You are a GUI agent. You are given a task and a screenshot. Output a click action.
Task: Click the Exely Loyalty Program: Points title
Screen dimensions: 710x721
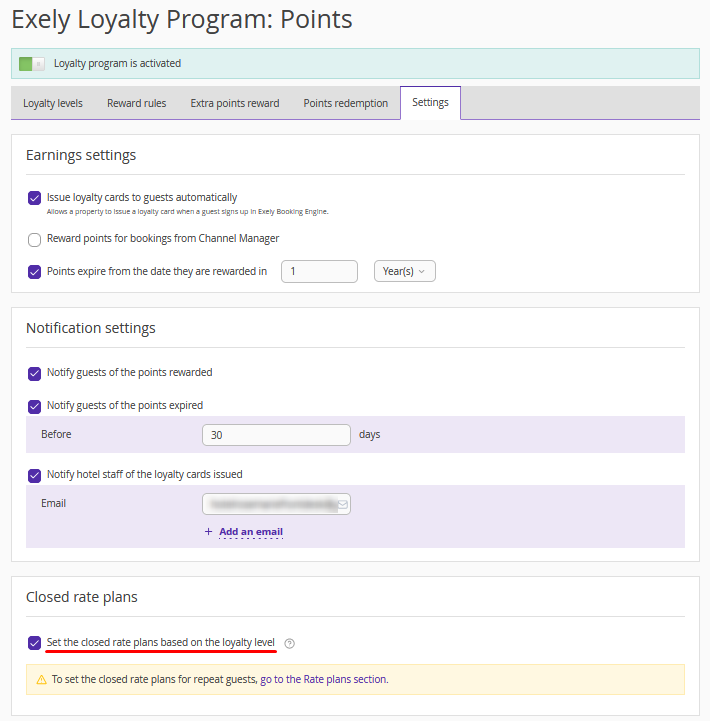(182, 20)
